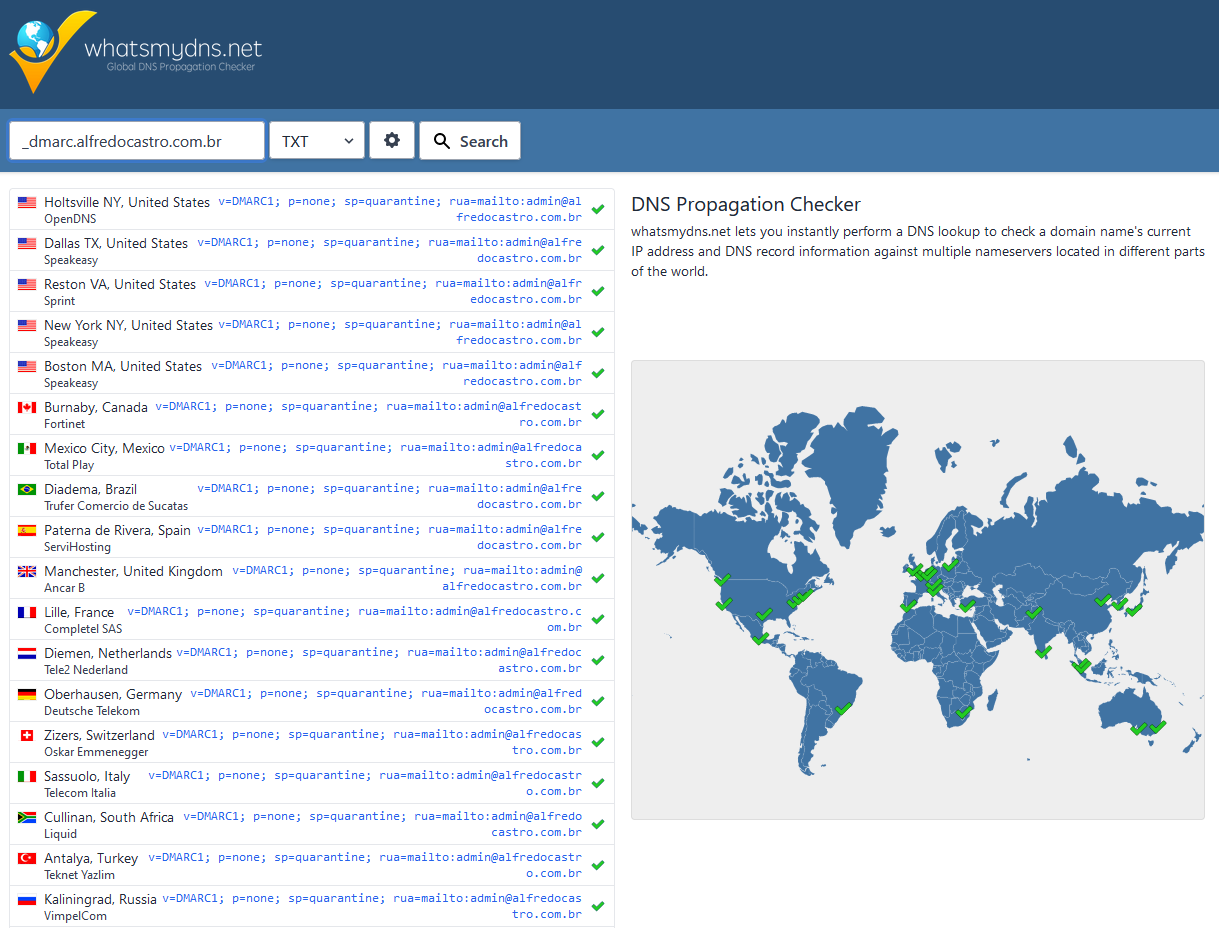The image size is (1219, 928).
Task: Click the Brazil flag beside Diadema
Action: 27,489
